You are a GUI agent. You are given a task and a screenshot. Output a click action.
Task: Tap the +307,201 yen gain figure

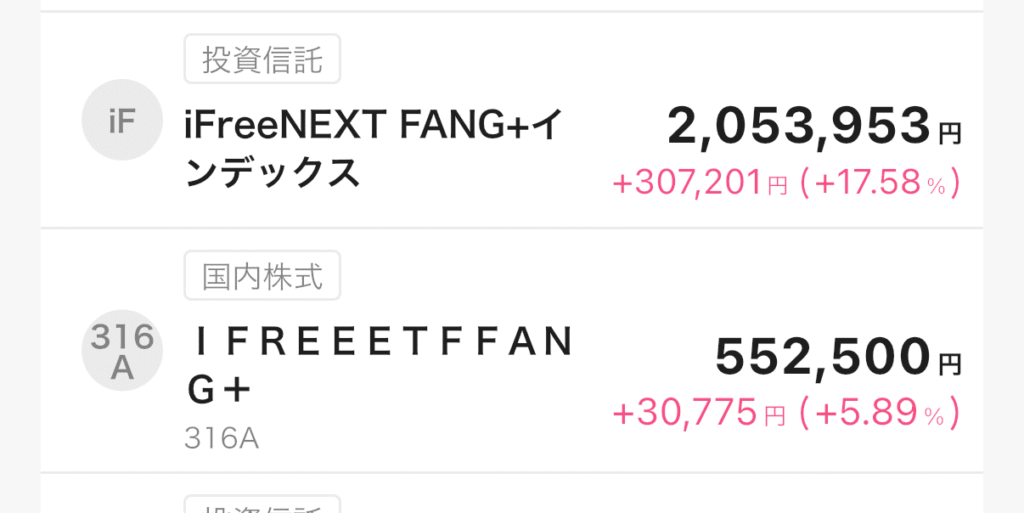click(688, 183)
